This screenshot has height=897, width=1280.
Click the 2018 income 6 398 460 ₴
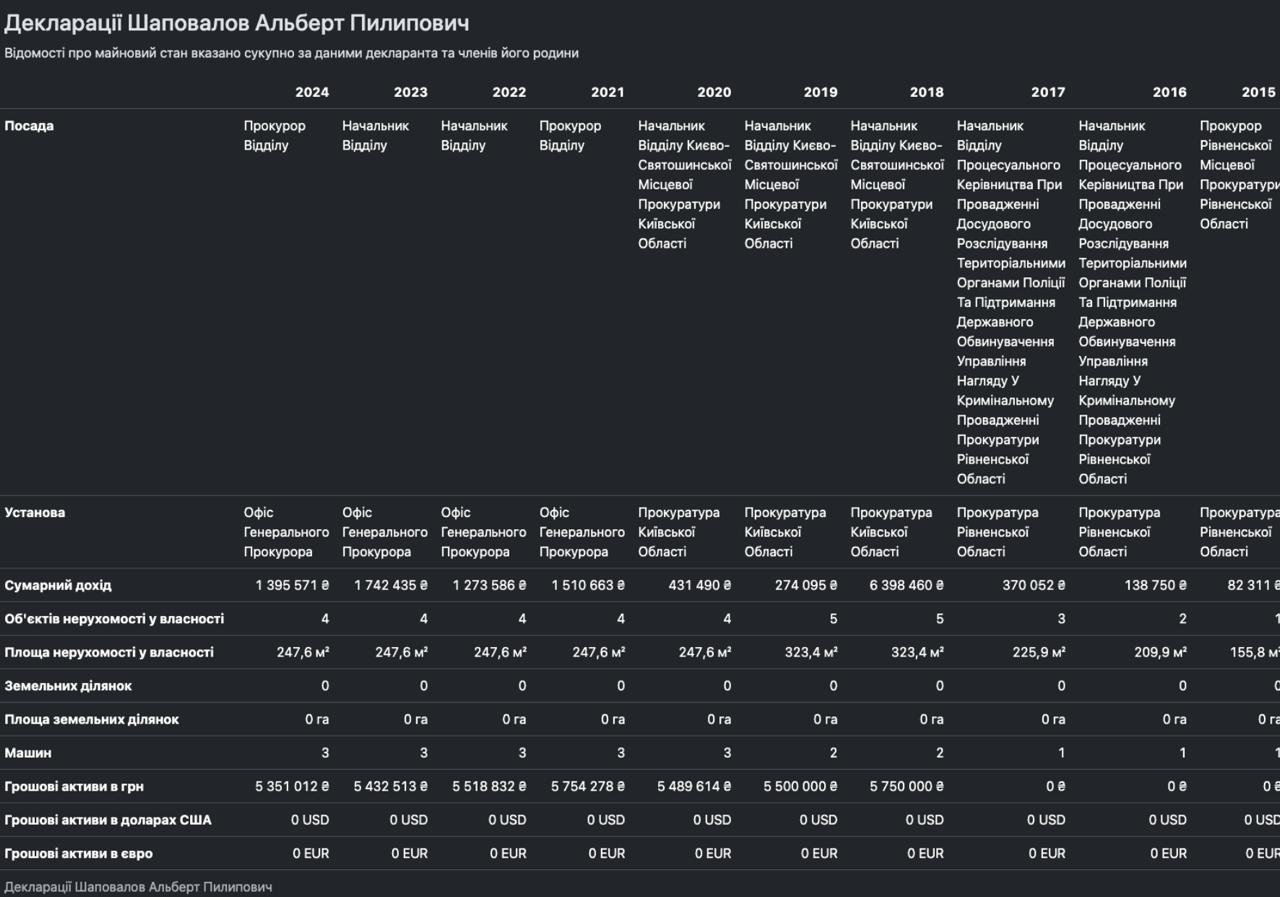point(906,585)
